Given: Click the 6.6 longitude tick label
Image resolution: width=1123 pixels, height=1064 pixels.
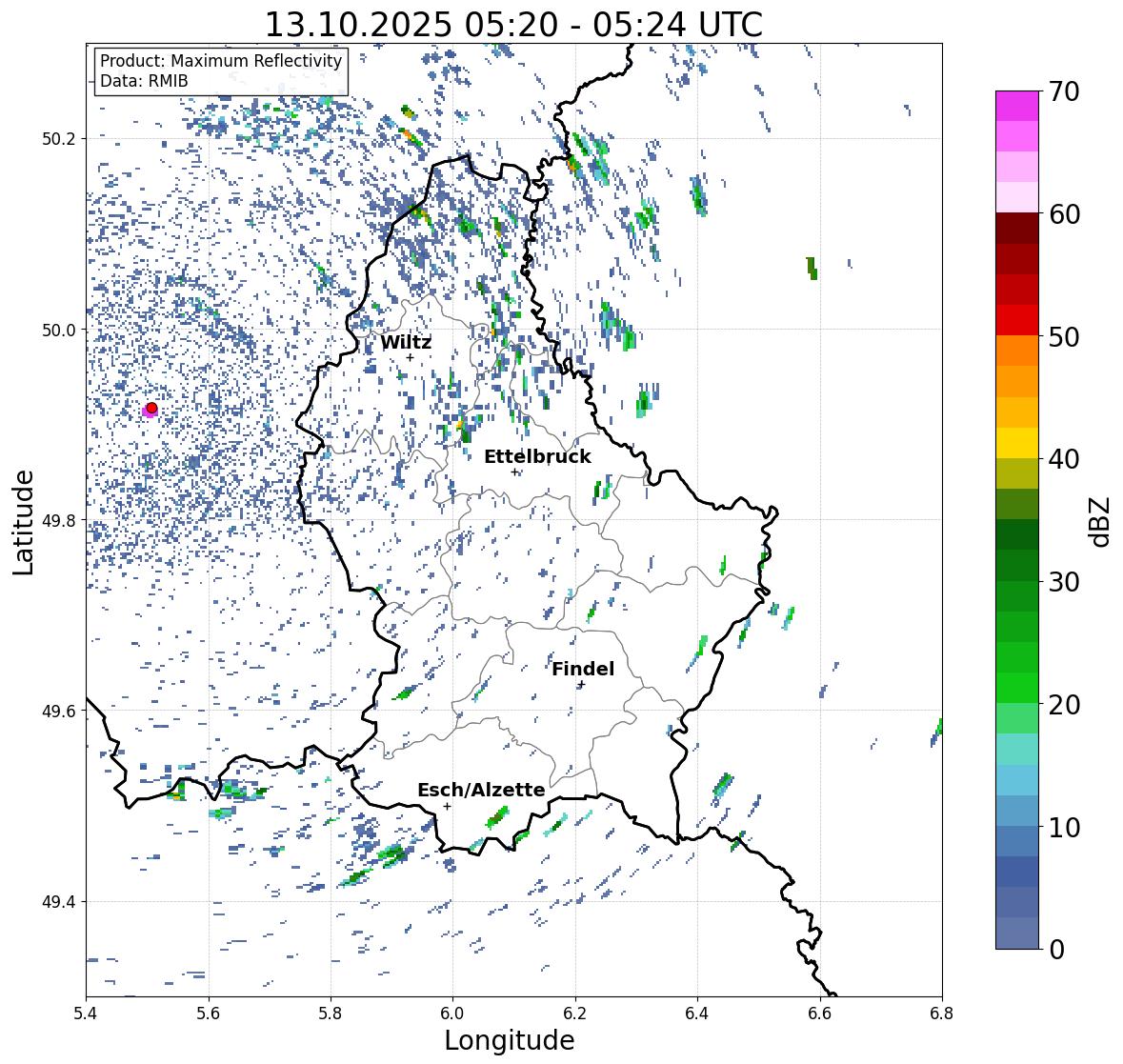Looking at the screenshot, I should 820,1013.
